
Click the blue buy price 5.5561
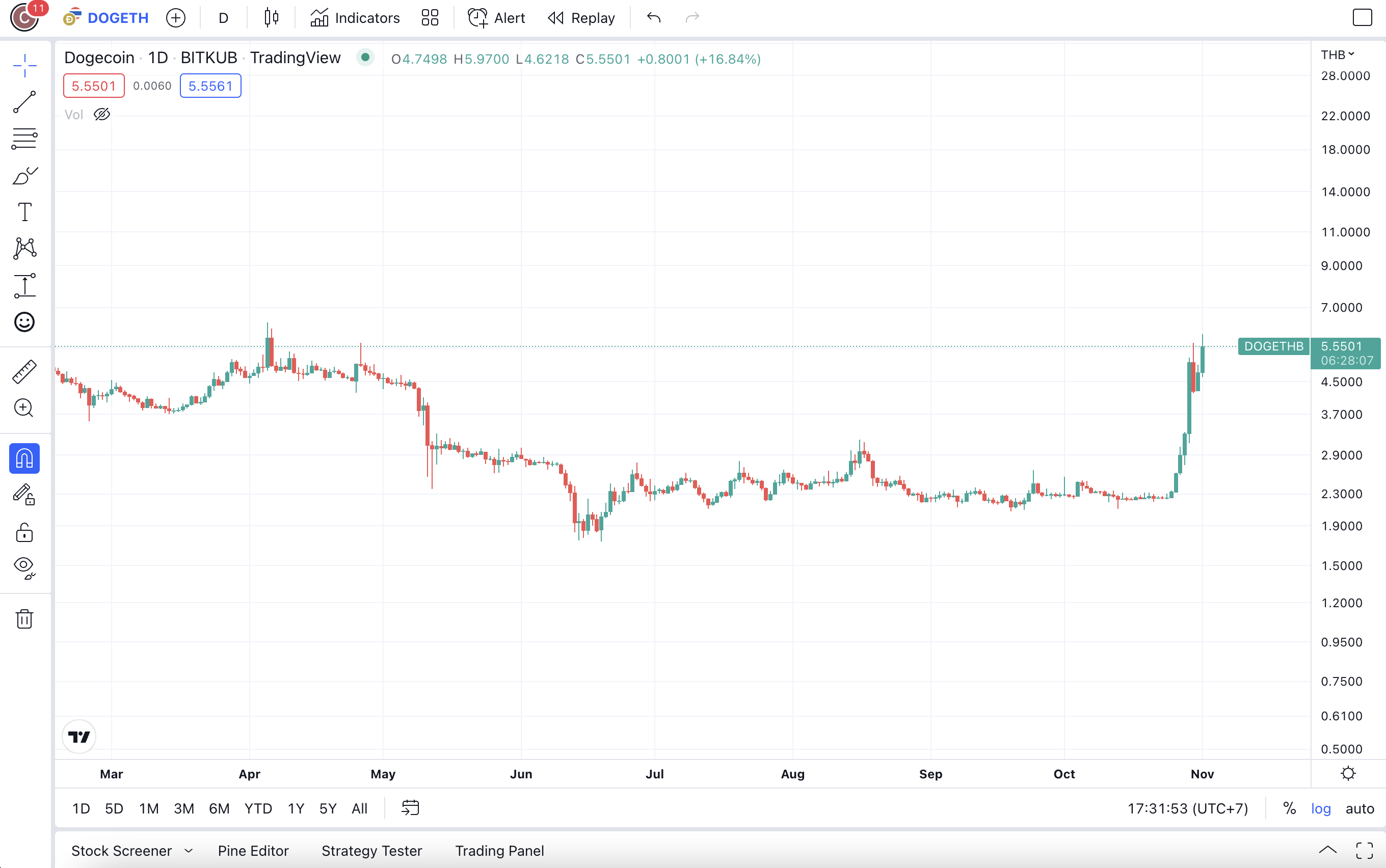click(210, 86)
